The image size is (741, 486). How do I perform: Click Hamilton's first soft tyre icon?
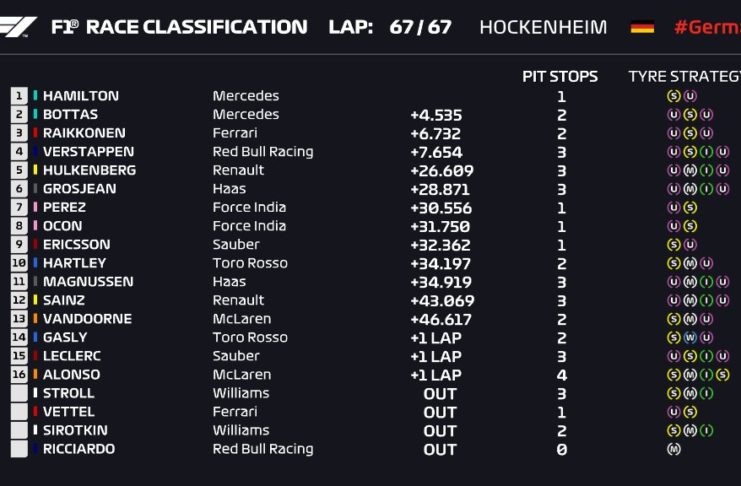click(x=673, y=97)
